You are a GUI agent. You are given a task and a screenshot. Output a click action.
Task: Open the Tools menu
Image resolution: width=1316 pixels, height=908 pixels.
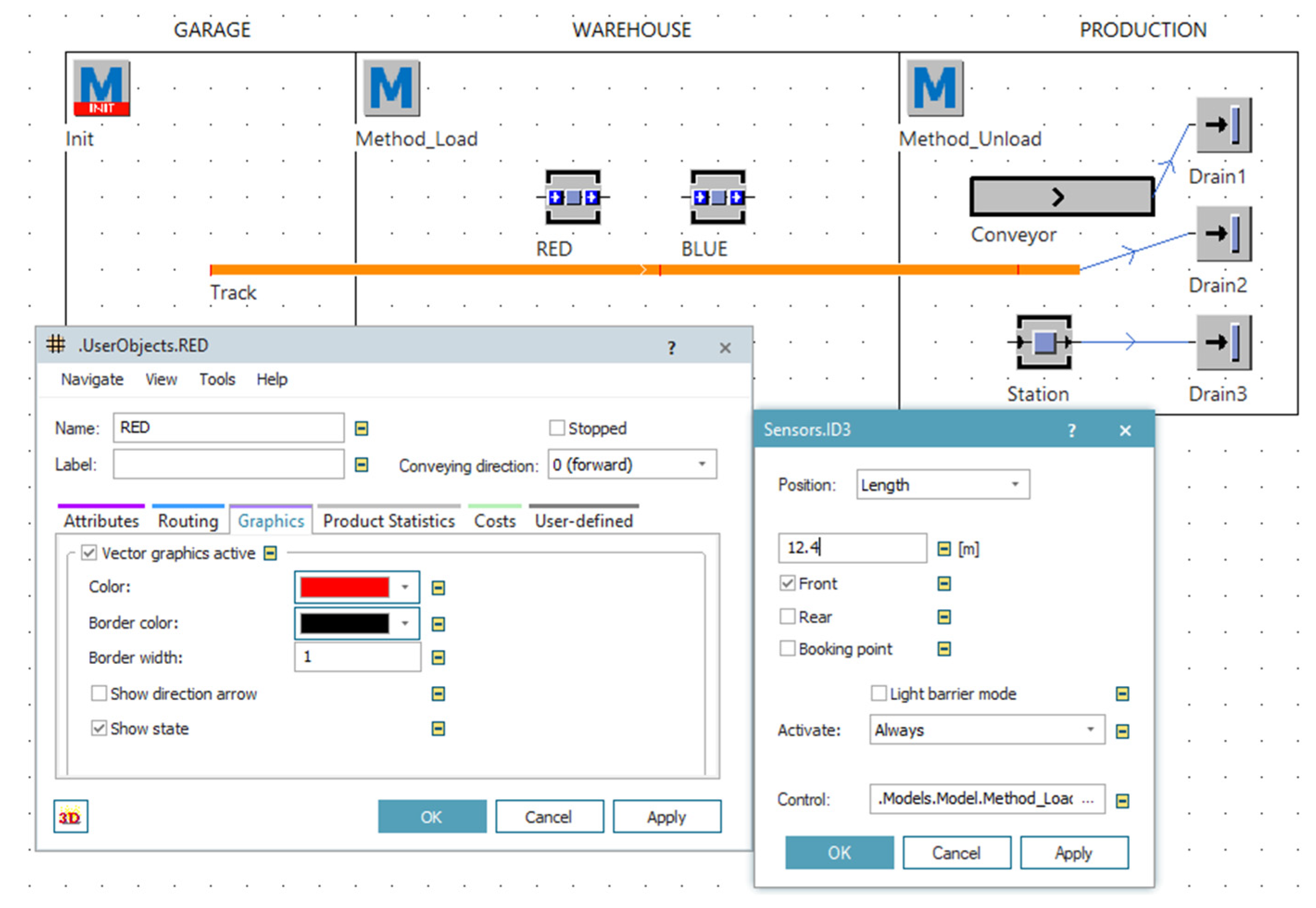(217, 379)
